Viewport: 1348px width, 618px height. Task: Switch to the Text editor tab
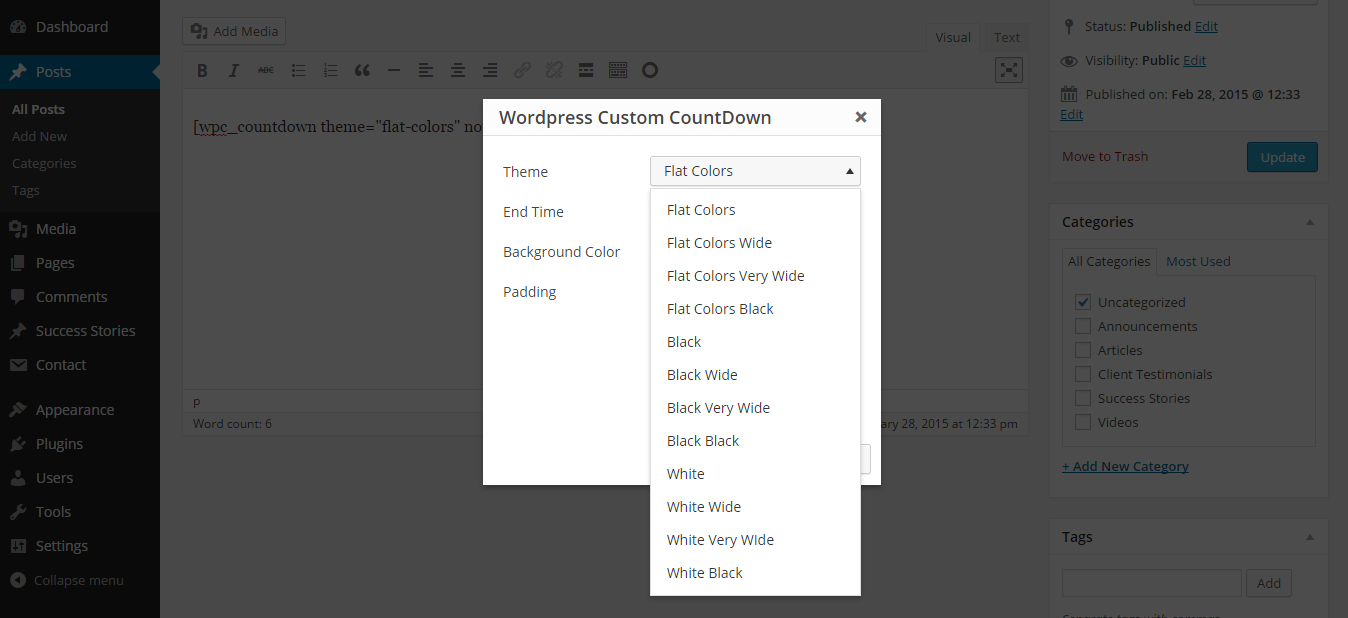(1007, 37)
